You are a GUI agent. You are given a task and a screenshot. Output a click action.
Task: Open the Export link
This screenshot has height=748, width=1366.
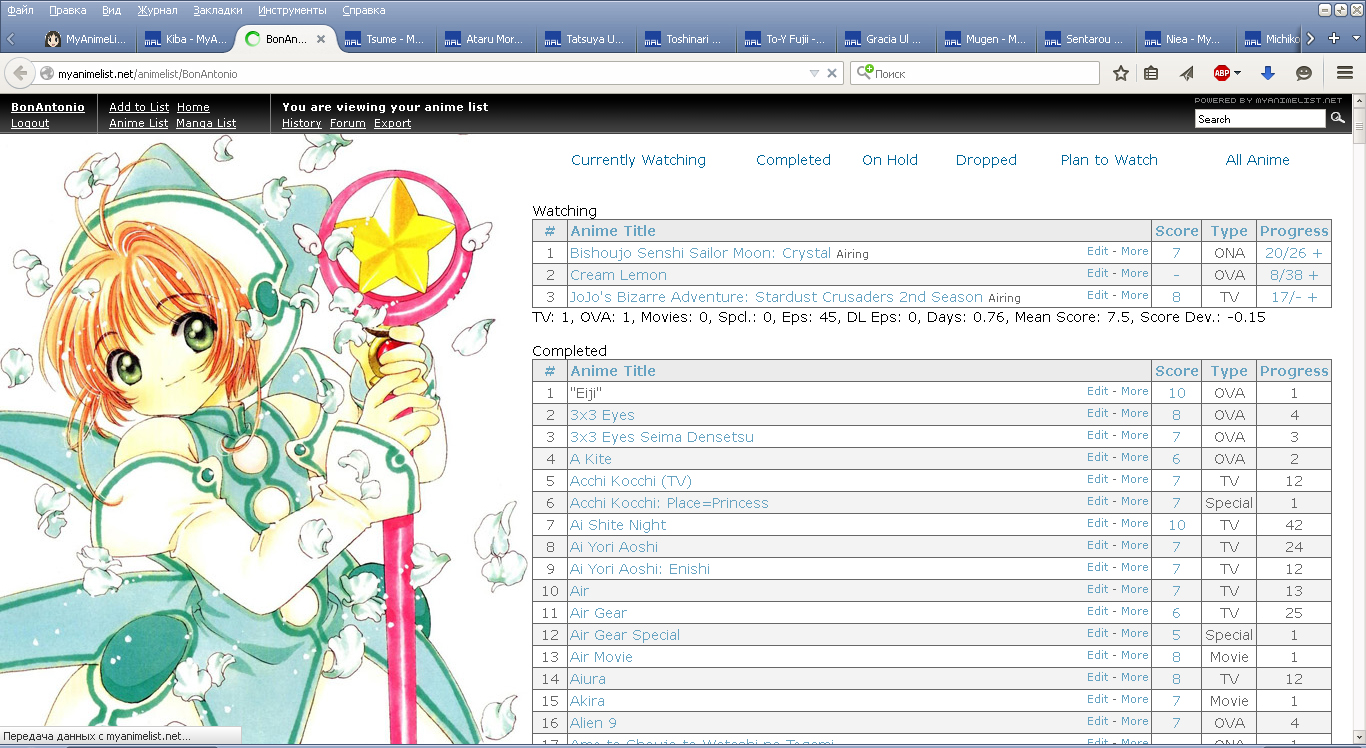tap(393, 123)
